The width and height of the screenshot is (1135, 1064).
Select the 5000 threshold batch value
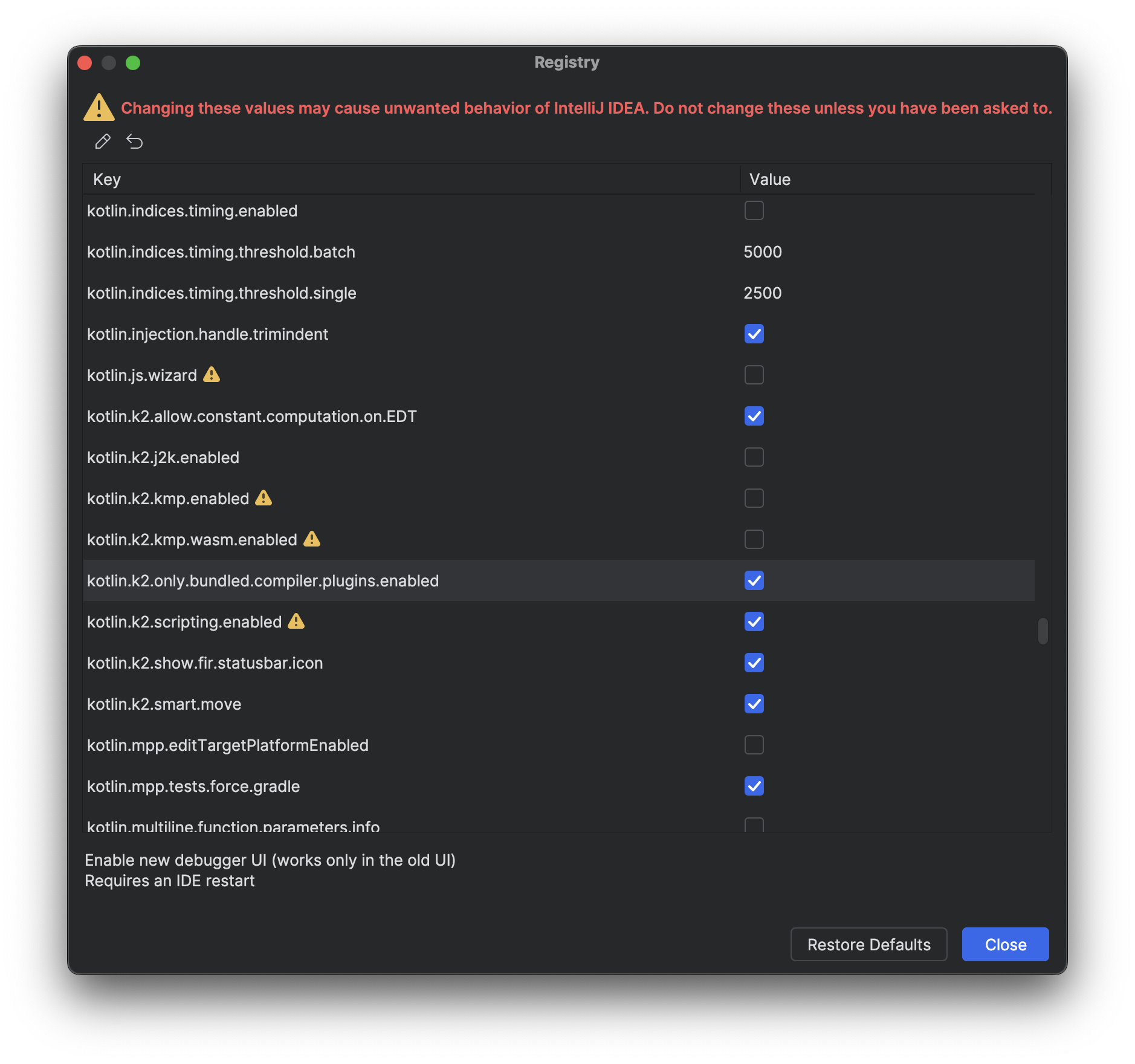(763, 252)
